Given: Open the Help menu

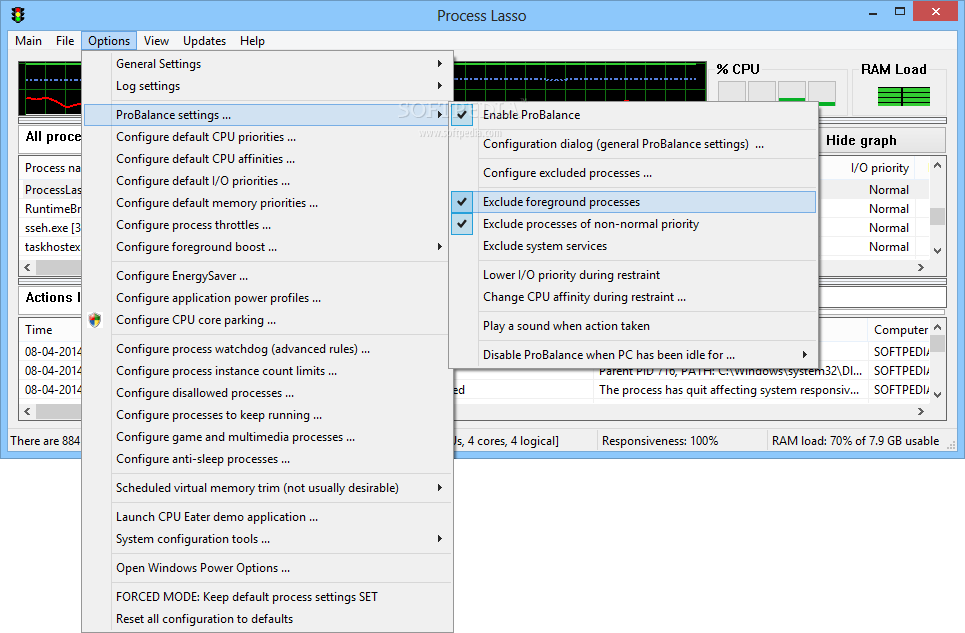Looking at the screenshot, I should click(x=252, y=41).
